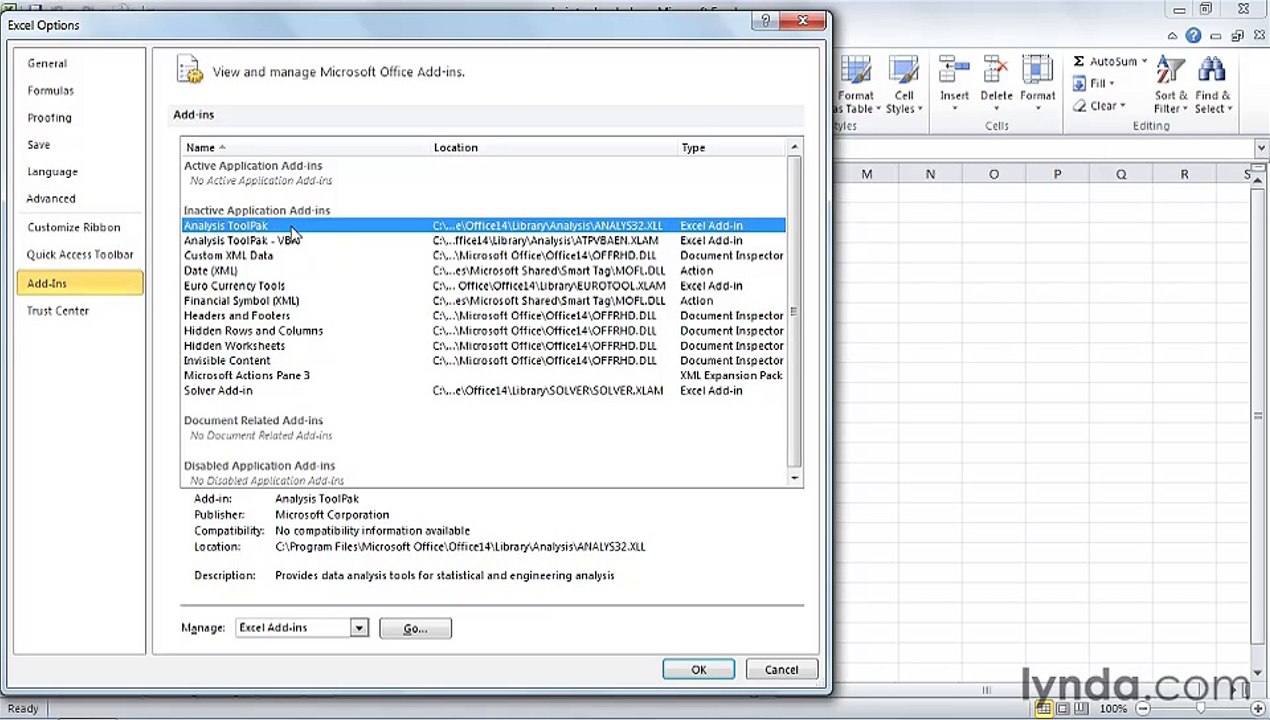This screenshot has height=720, width=1270.
Task: Select Hidden Rows and Columns row
Action: [483, 330]
